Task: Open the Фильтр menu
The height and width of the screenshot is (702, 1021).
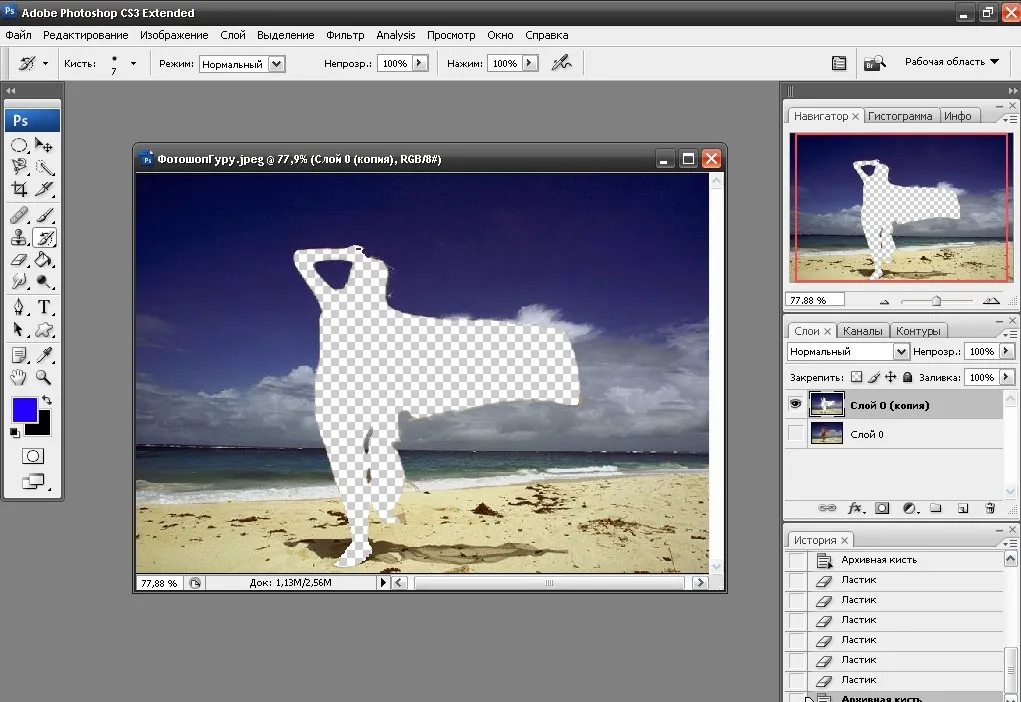Action: coord(345,35)
